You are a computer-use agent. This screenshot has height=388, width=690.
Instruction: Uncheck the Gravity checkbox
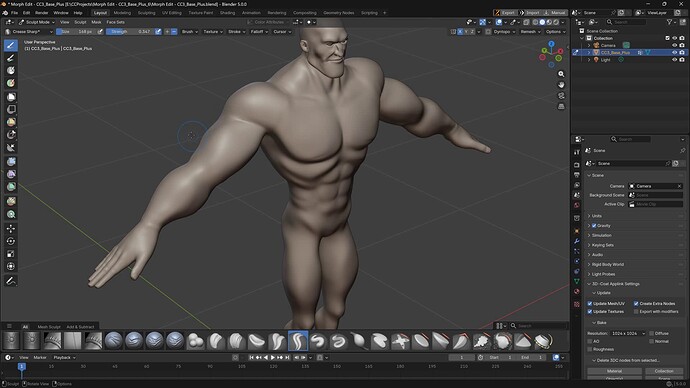coord(594,226)
